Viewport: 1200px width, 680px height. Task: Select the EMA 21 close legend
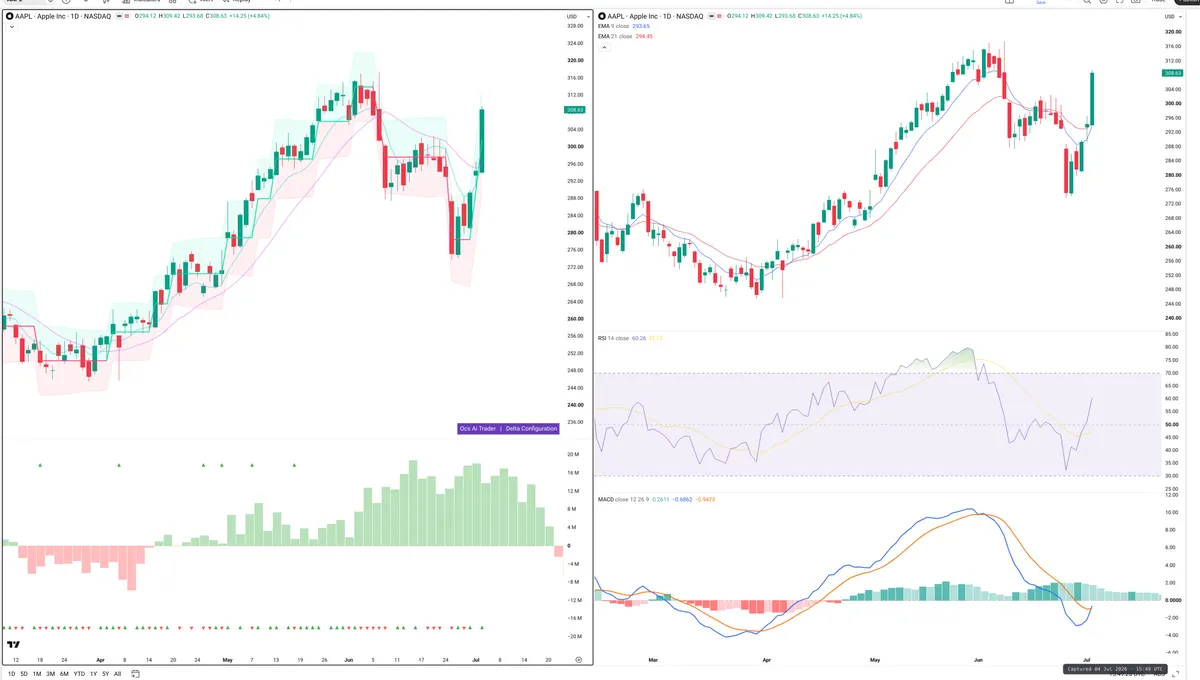pyautogui.click(x=617, y=36)
